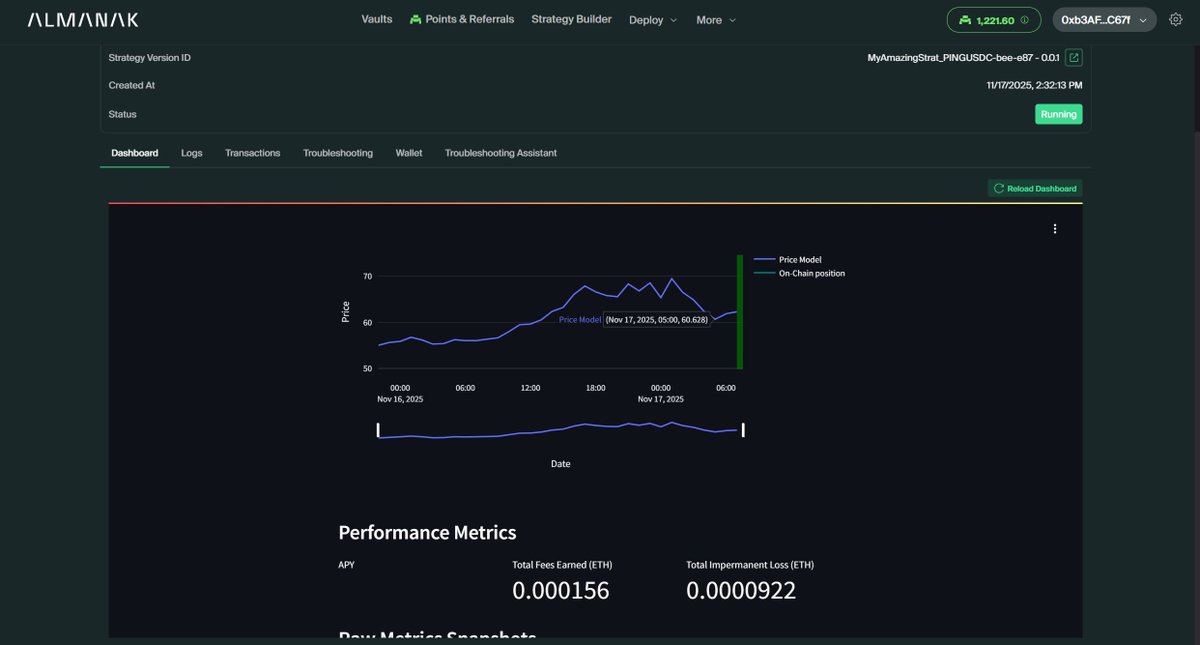Click the green Points & Referrals icon

coord(413,18)
